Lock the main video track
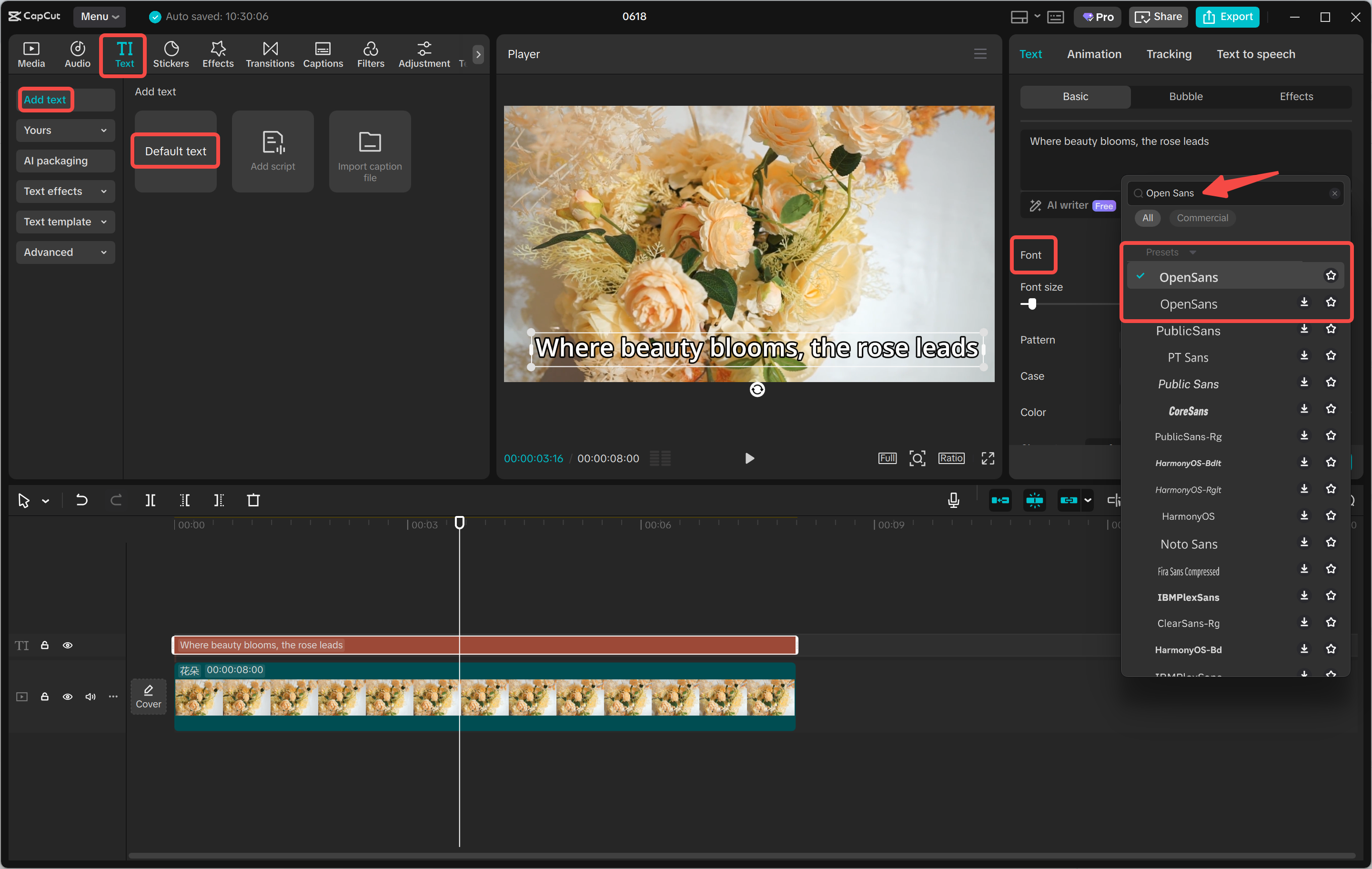The height and width of the screenshot is (869, 1372). point(44,697)
